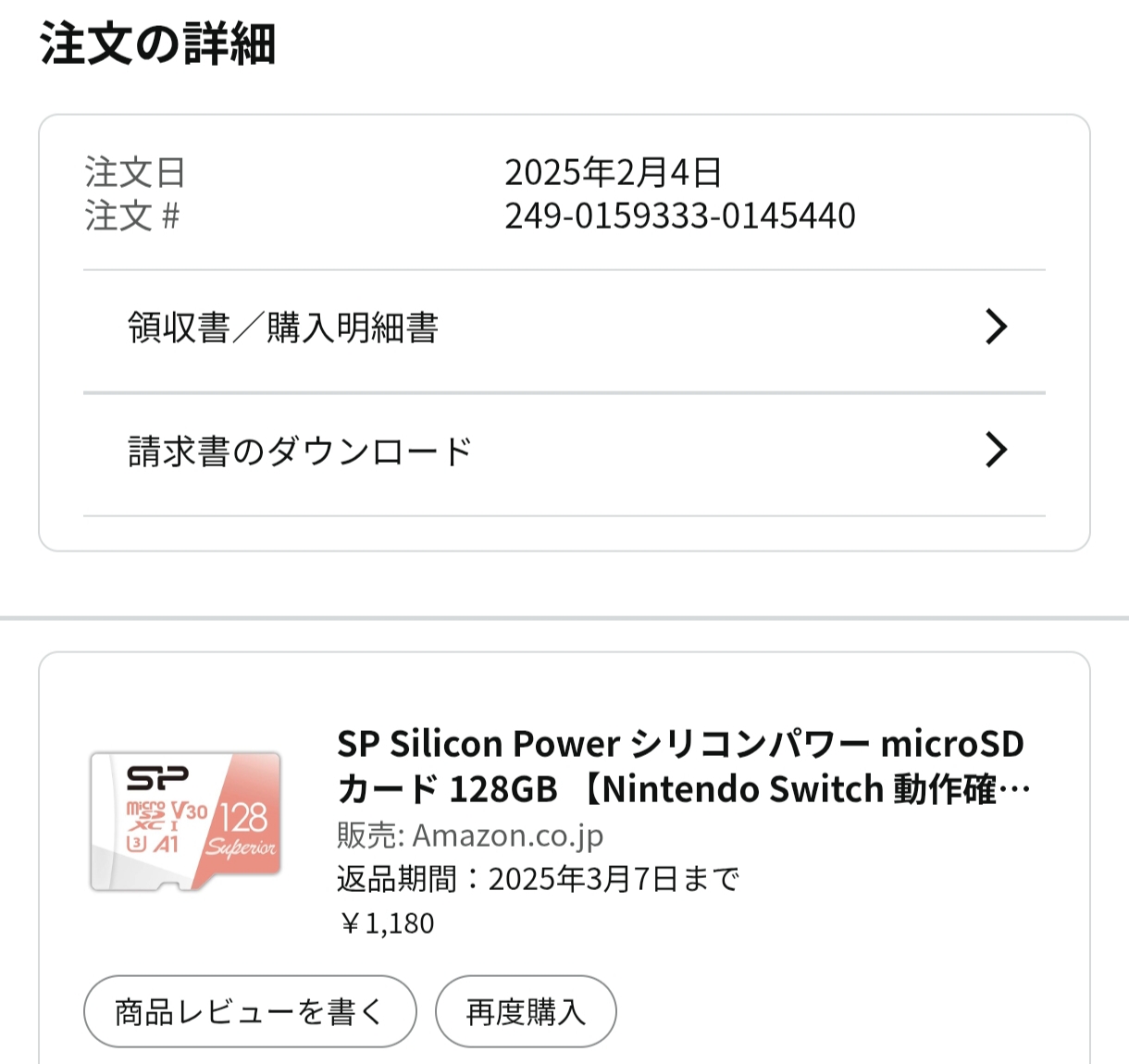Open 請求書のダウンロード option
Screen dimensions: 1129x1064
click(x=300, y=452)
